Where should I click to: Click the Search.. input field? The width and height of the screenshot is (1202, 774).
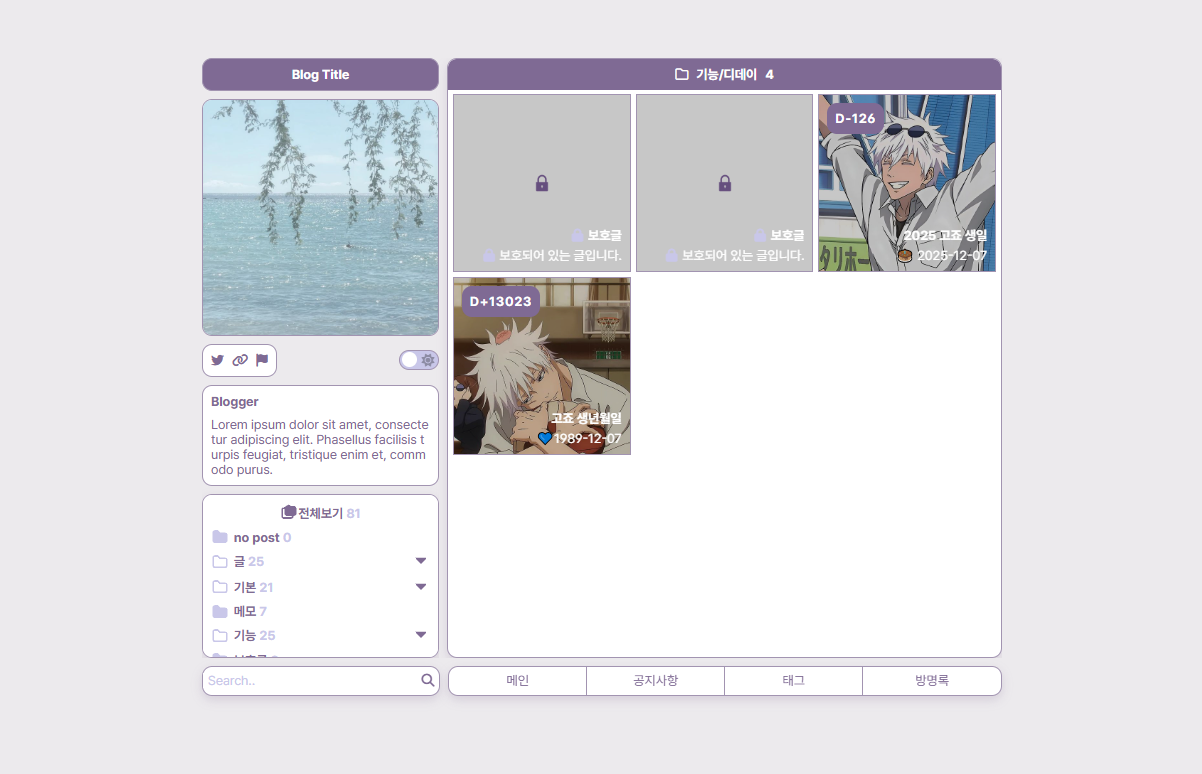[x=311, y=681]
